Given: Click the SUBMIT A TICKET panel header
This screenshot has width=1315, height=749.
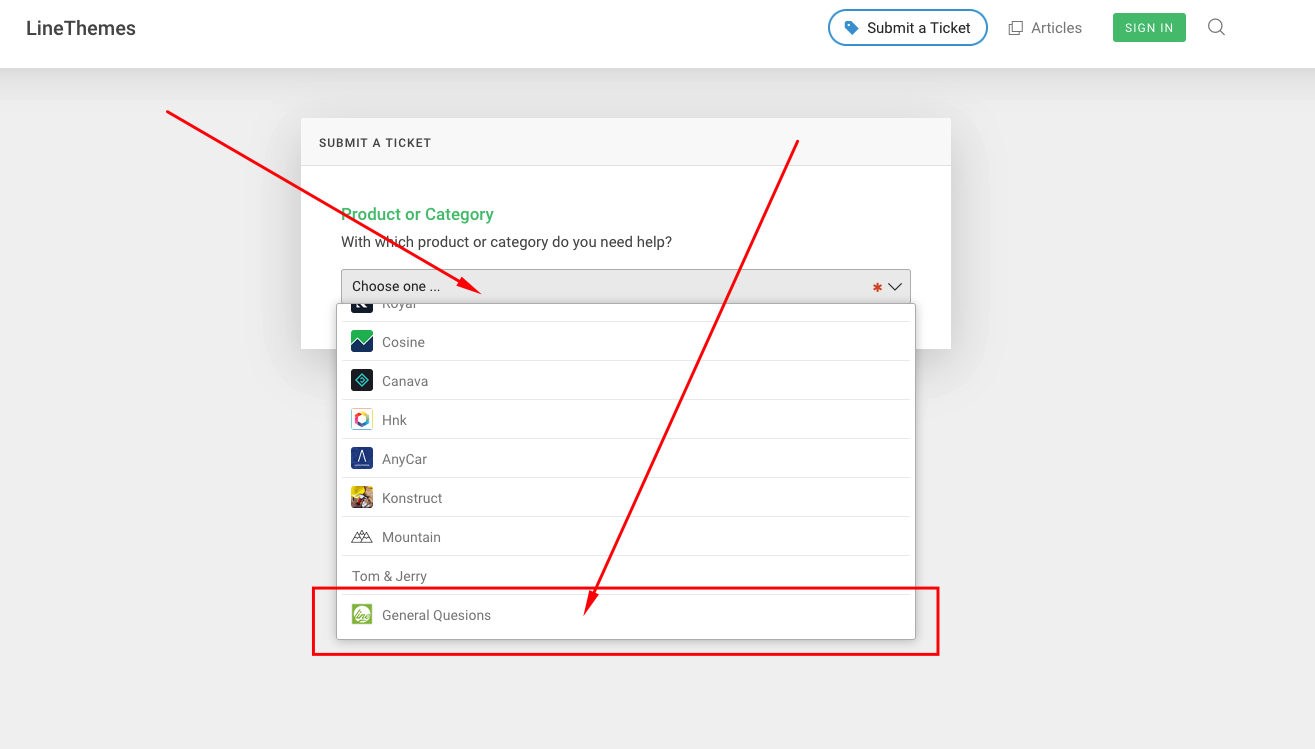Looking at the screenshot, I should point(626,142).
